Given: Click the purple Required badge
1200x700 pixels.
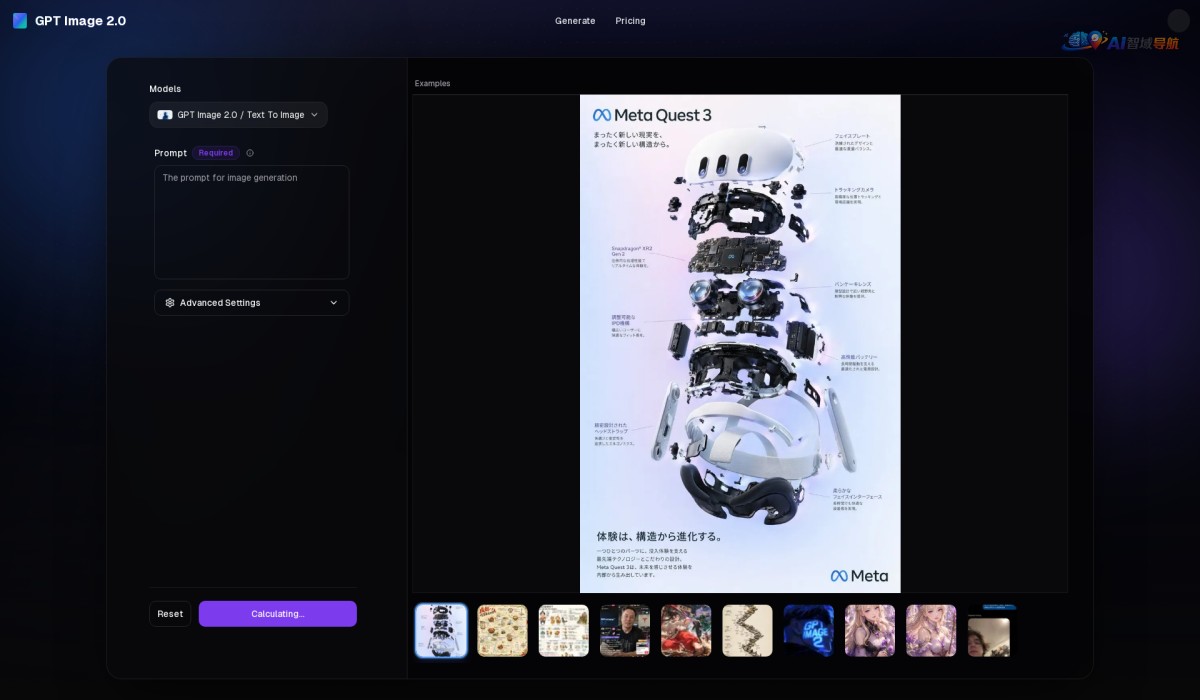Looking at the screenshot, I should point(216,153).
